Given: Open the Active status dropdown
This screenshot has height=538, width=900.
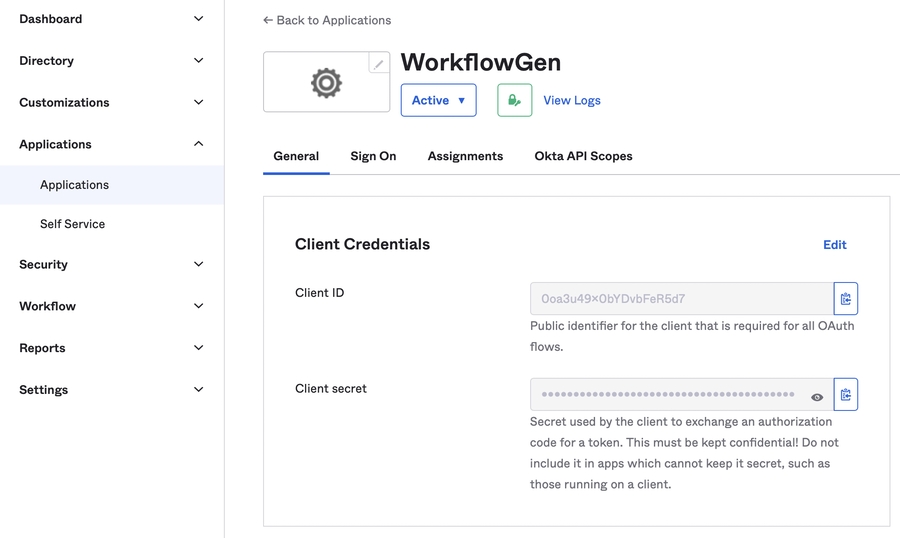Looking at the screenshot, I should pyautogui.click(x=438, y=100).
